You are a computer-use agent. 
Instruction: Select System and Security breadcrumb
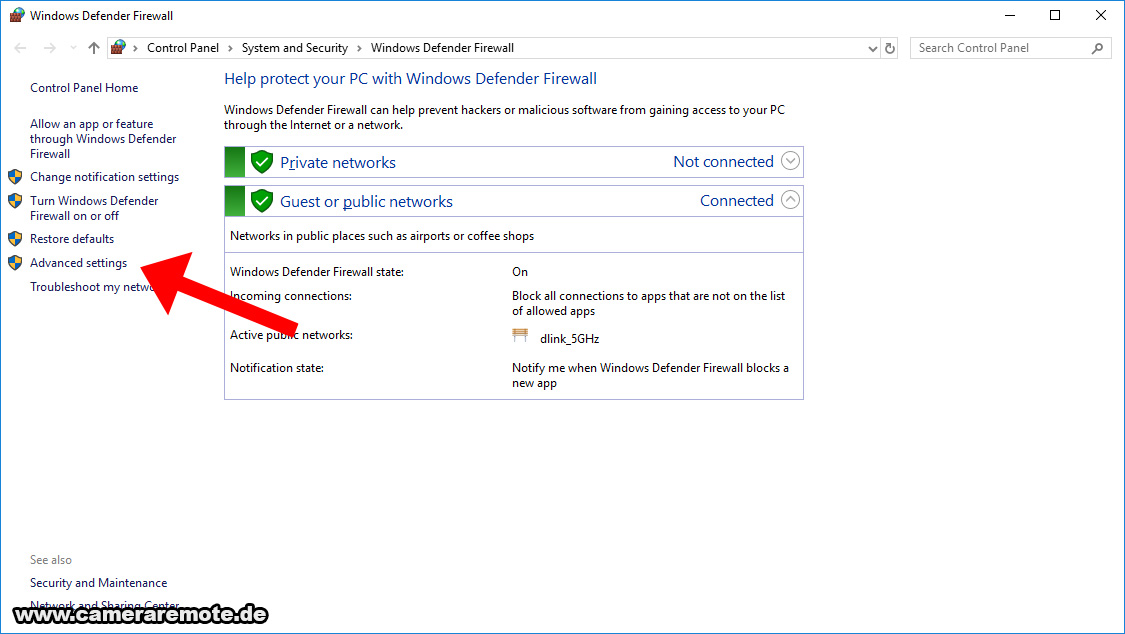294,48
